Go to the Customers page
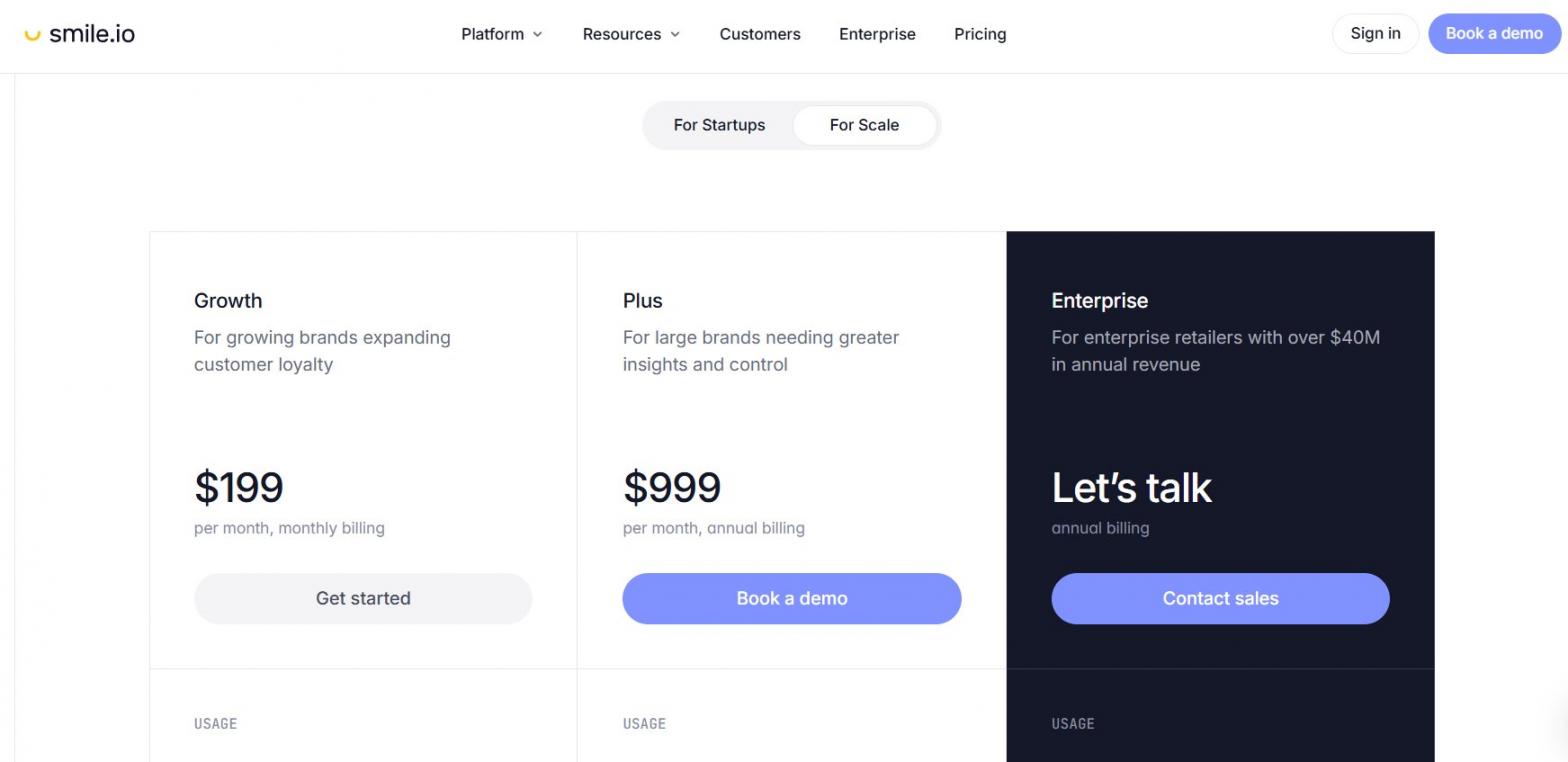Image resolution: width=1568 pixels, height=762 pixels. (760, 34)
